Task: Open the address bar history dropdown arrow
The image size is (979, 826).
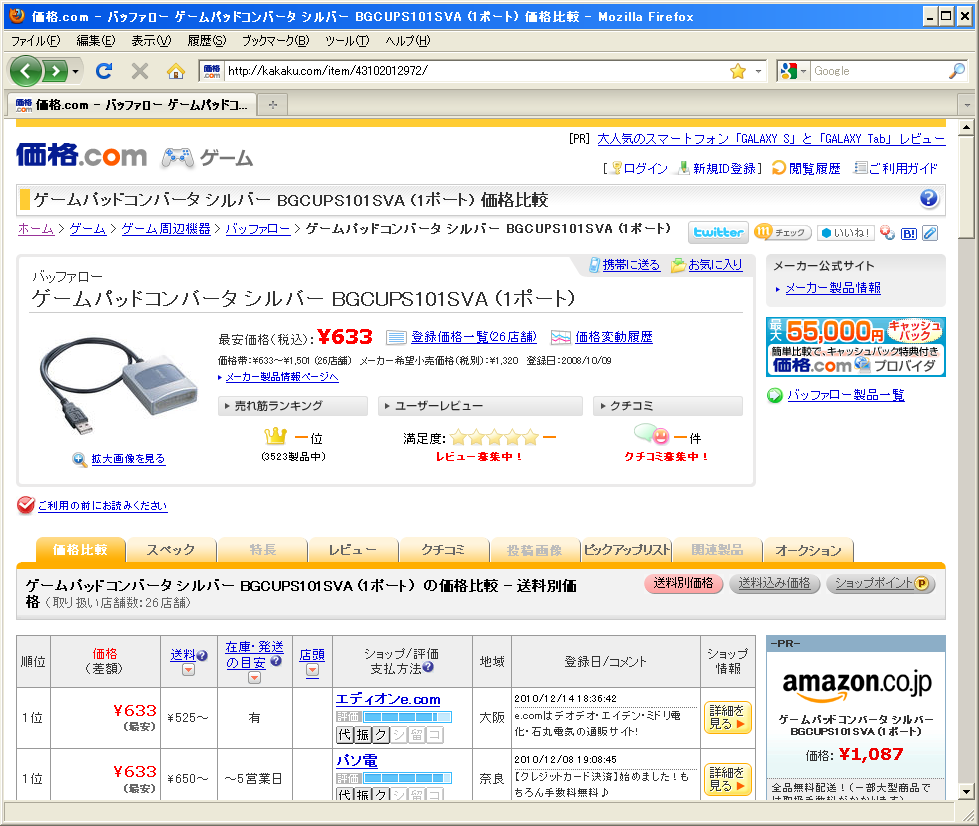Action: pos(758,71)
